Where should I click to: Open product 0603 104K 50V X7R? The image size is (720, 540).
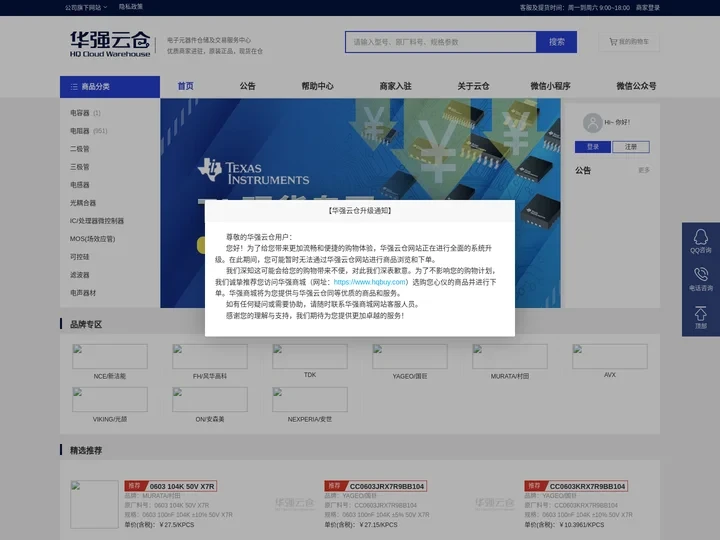[x=182, y=486]
